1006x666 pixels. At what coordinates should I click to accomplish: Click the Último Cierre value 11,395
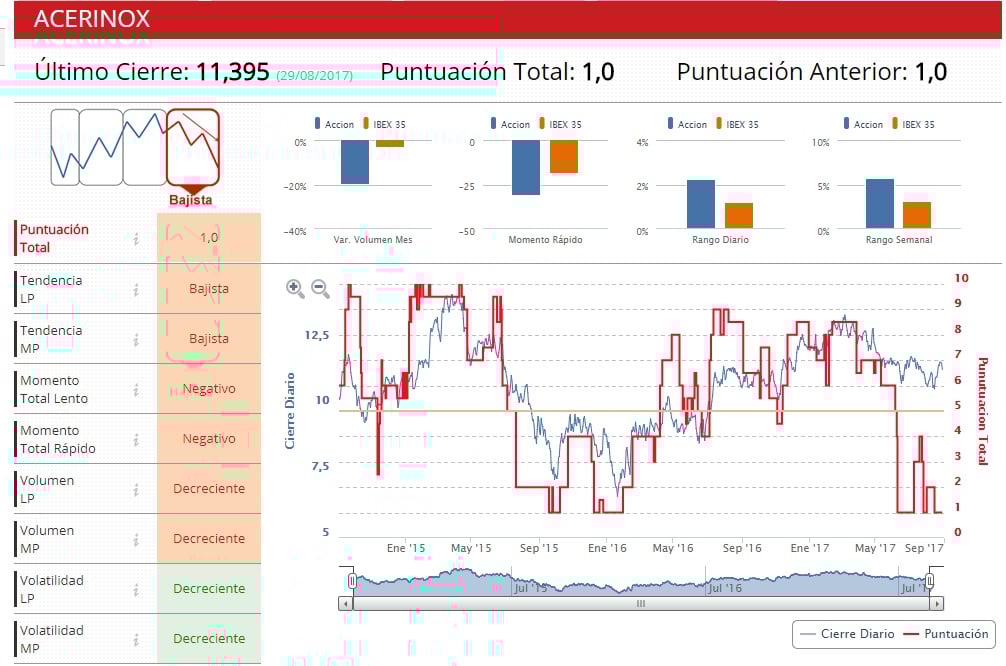pyautogui.click(x=233, y=72)
